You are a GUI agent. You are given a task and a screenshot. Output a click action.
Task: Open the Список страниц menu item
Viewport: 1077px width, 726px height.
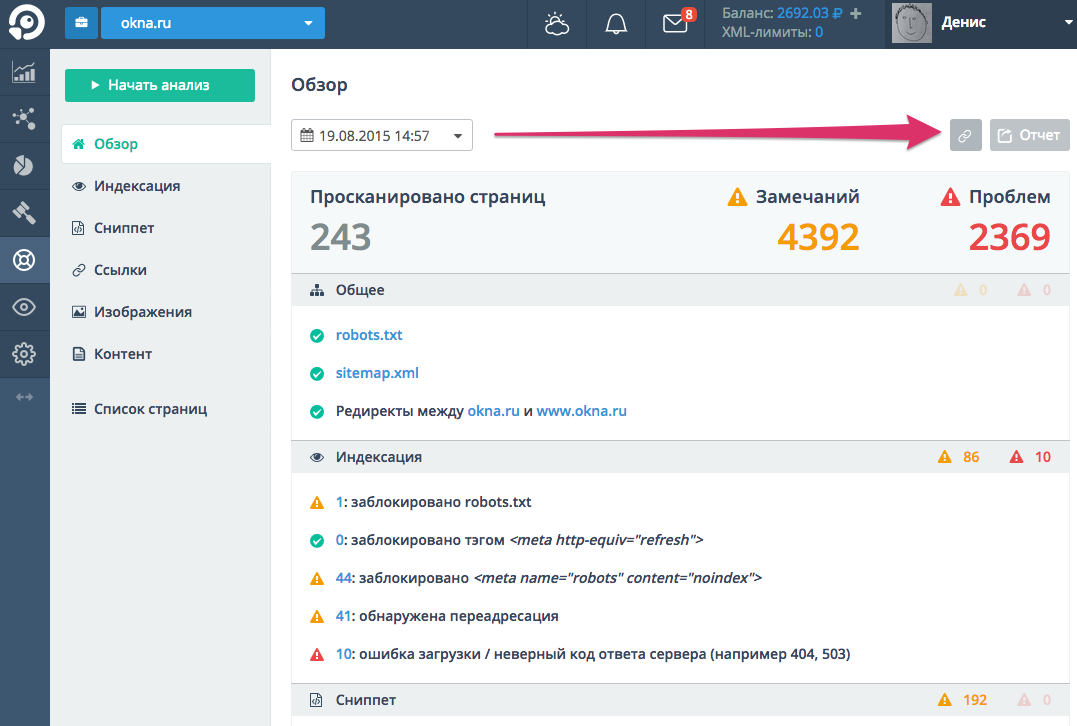coord(149,409)
